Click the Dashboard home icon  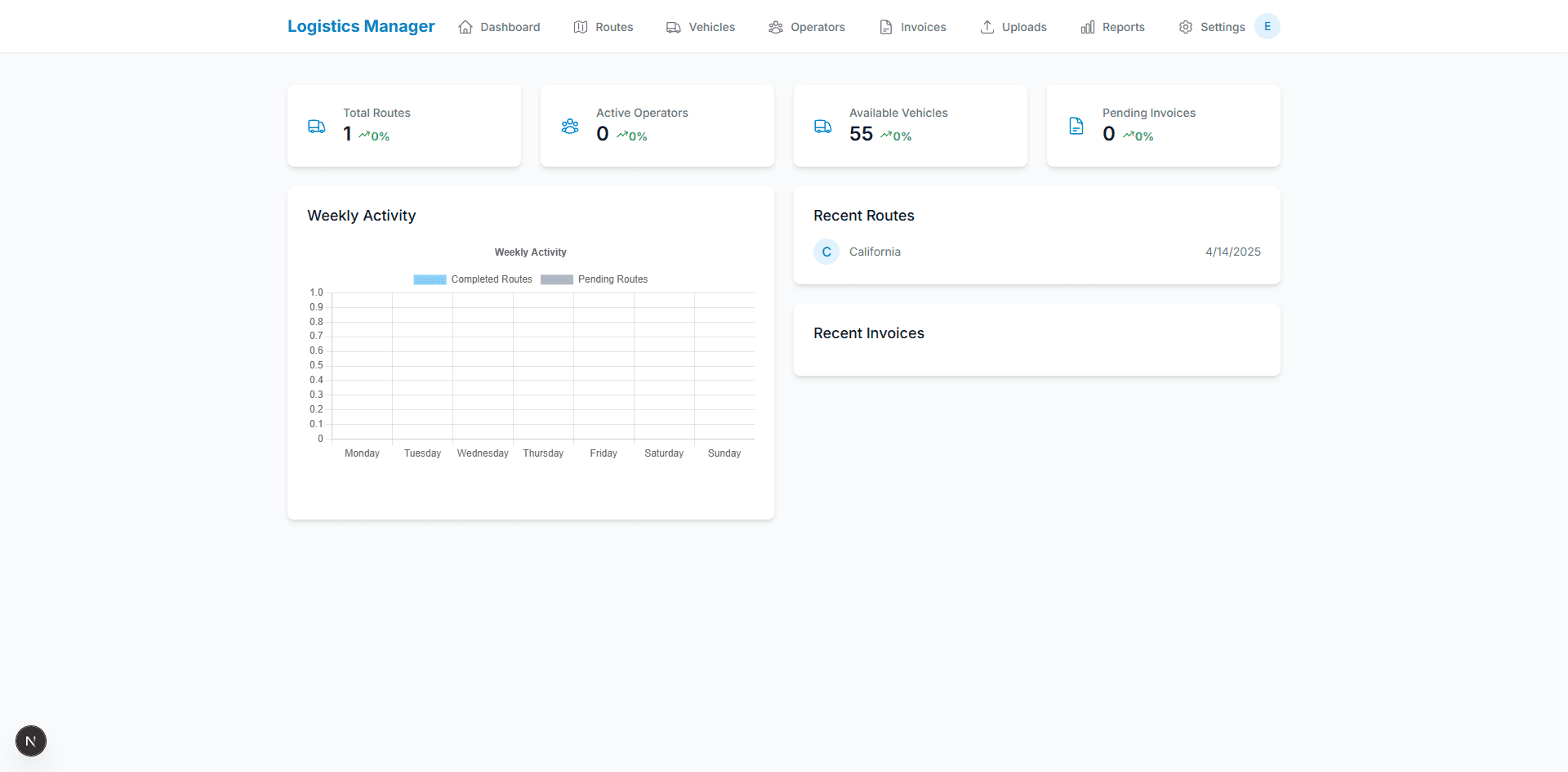point(465,27)
